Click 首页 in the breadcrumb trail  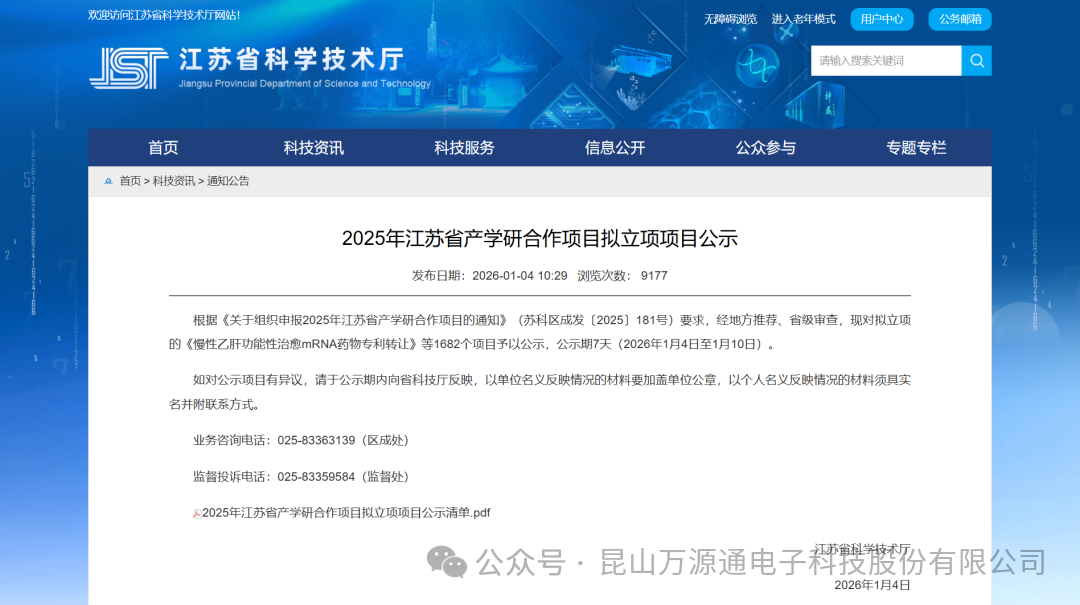coord(130,181)
